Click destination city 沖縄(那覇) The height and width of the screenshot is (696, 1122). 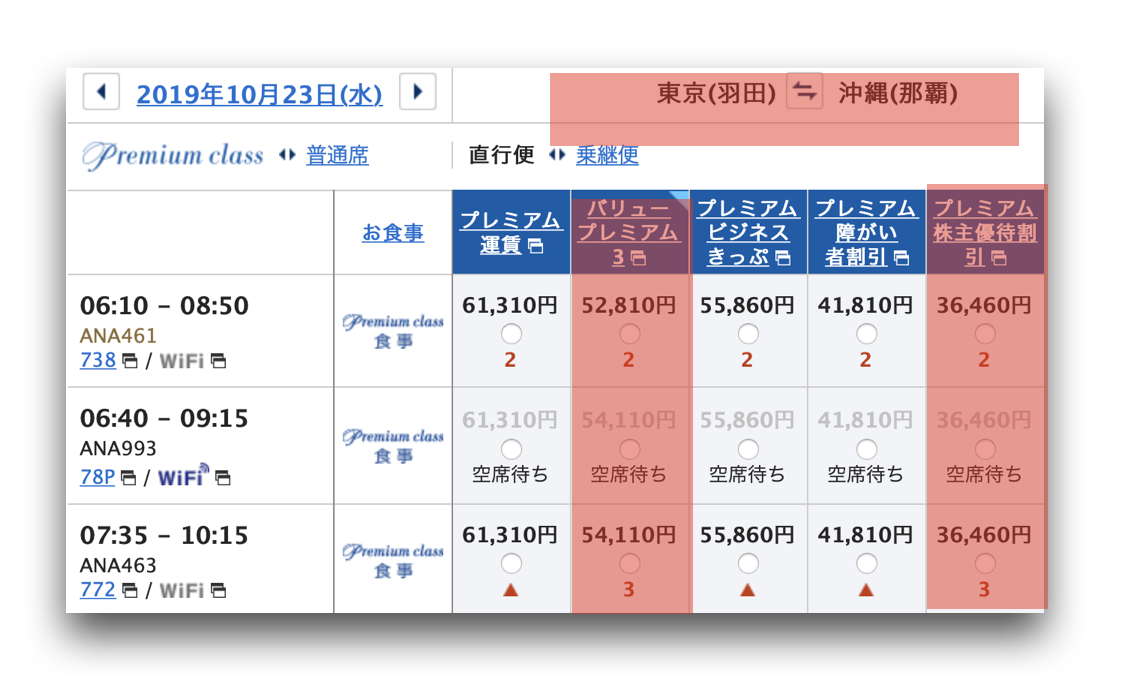[898, 93]
